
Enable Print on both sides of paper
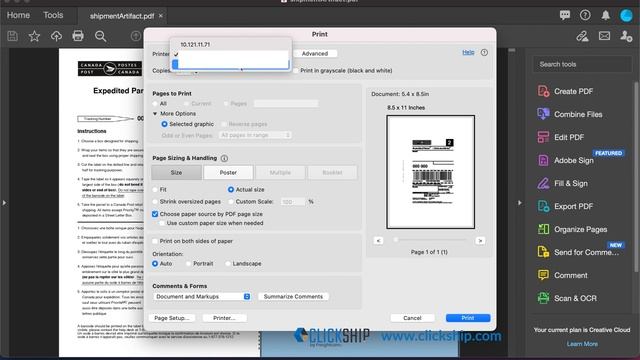click(155, 241)
